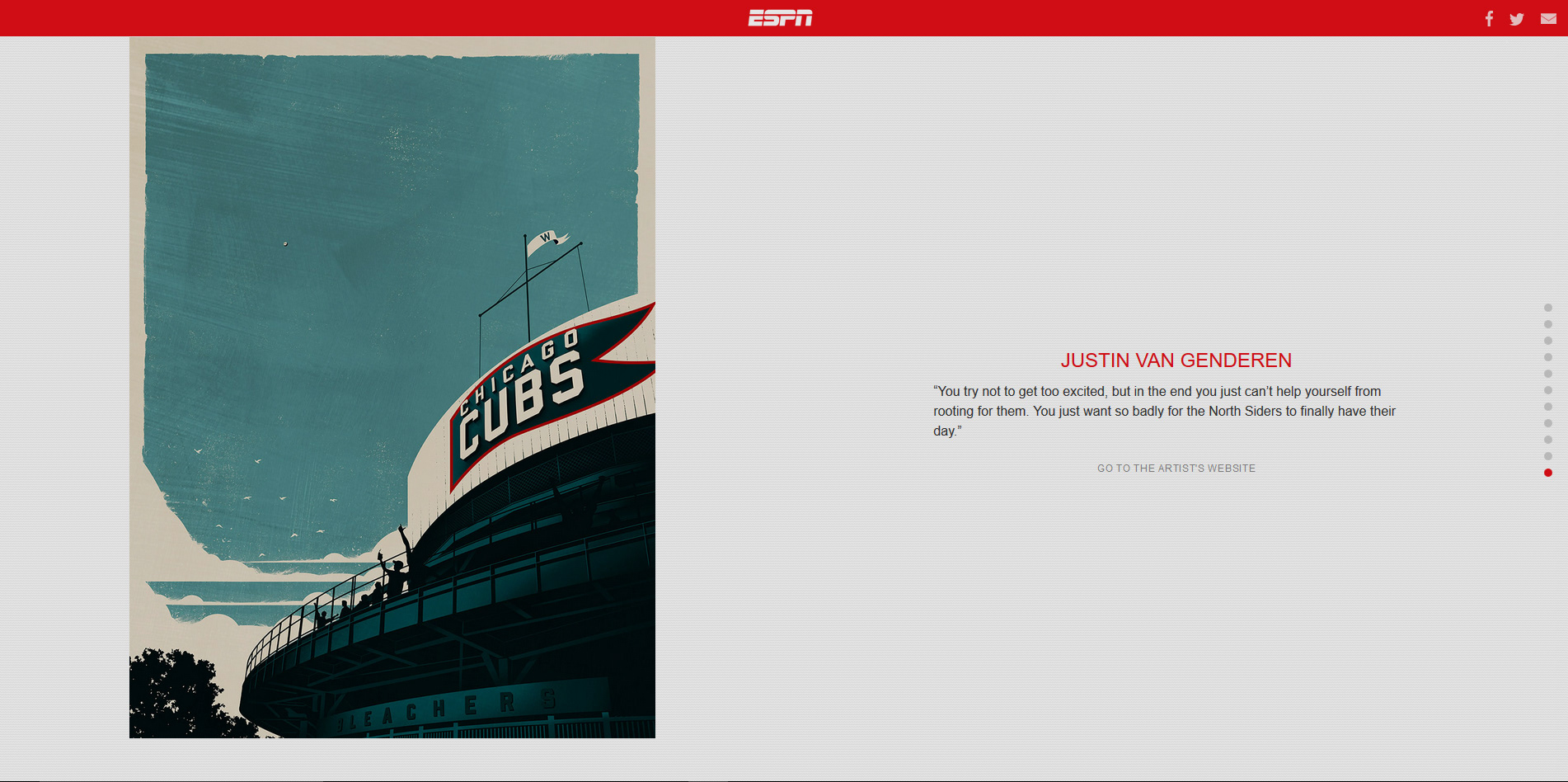Jump to seventh slide navigation dot

coord(1548,407)
